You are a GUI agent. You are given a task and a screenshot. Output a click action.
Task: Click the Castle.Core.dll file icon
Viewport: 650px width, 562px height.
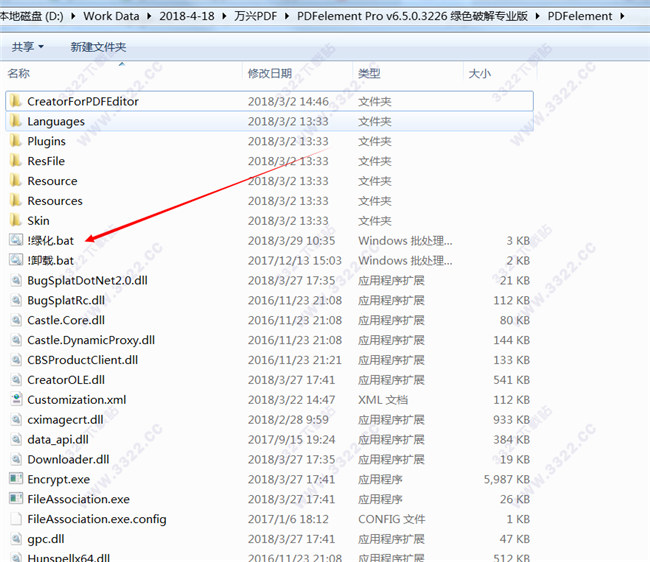(16, 320)
